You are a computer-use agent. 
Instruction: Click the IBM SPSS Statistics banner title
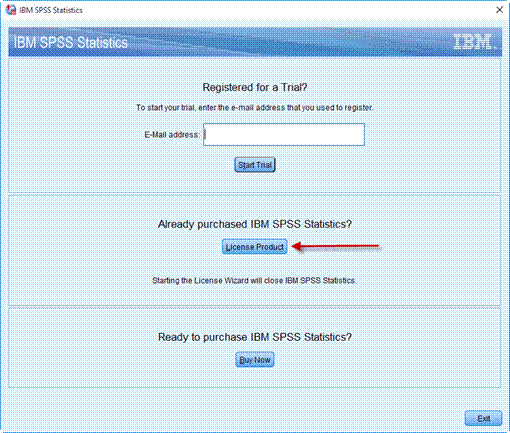[71, 43]
